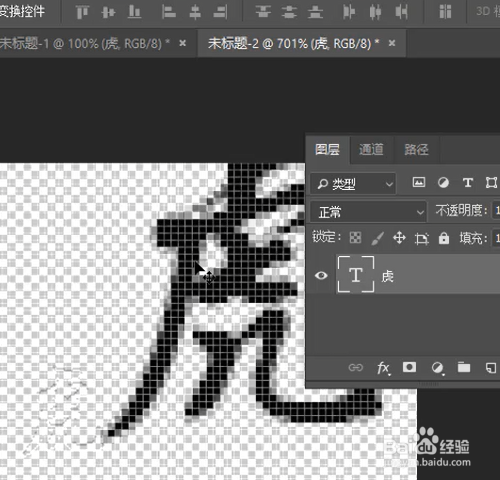Align bottom edges icon in options bar

134,12
